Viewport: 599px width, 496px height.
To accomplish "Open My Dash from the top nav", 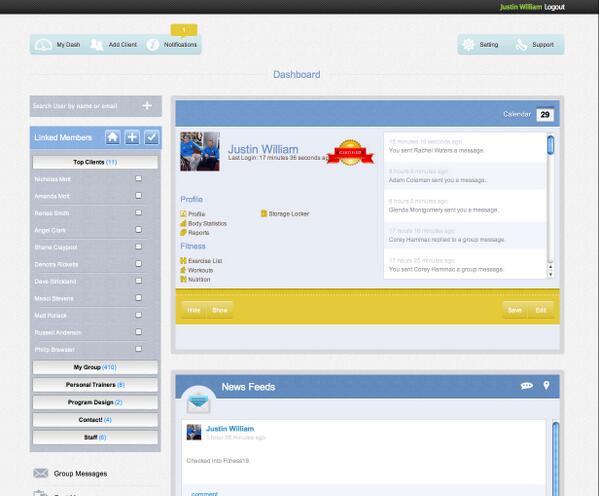I will pyautogui.click(x=68, y=45).
